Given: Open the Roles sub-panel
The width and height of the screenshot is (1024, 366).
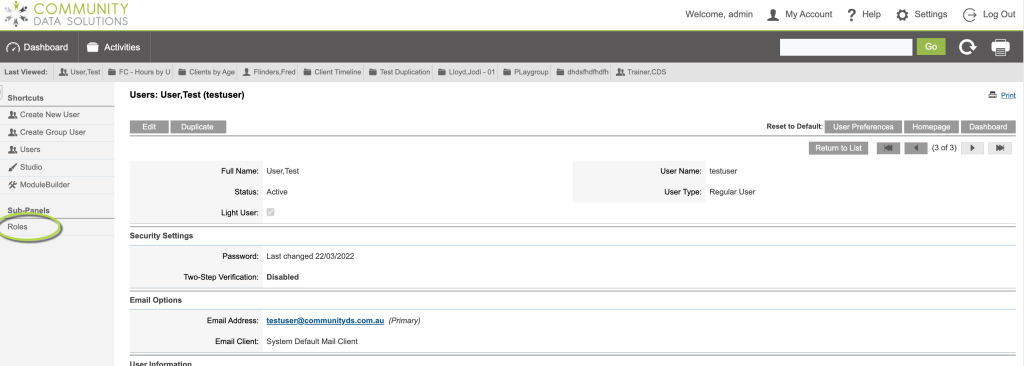Looking at the screenshot, I should (x=18, y=227).
